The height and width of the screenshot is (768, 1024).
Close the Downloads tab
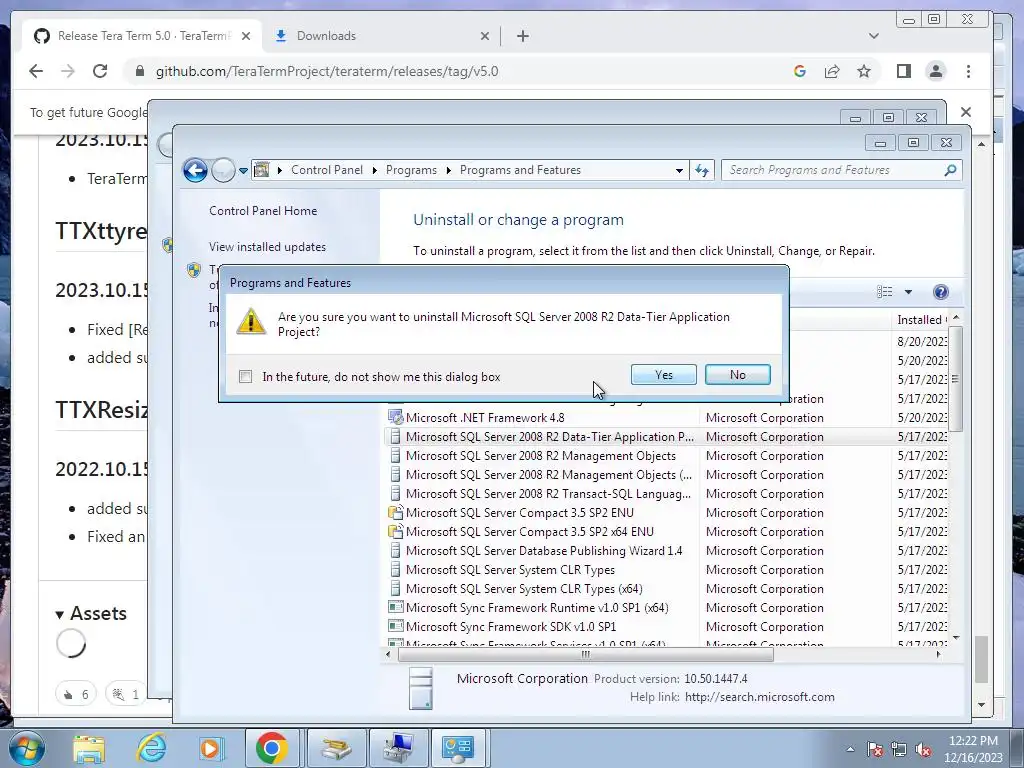(x=485, y=36)
